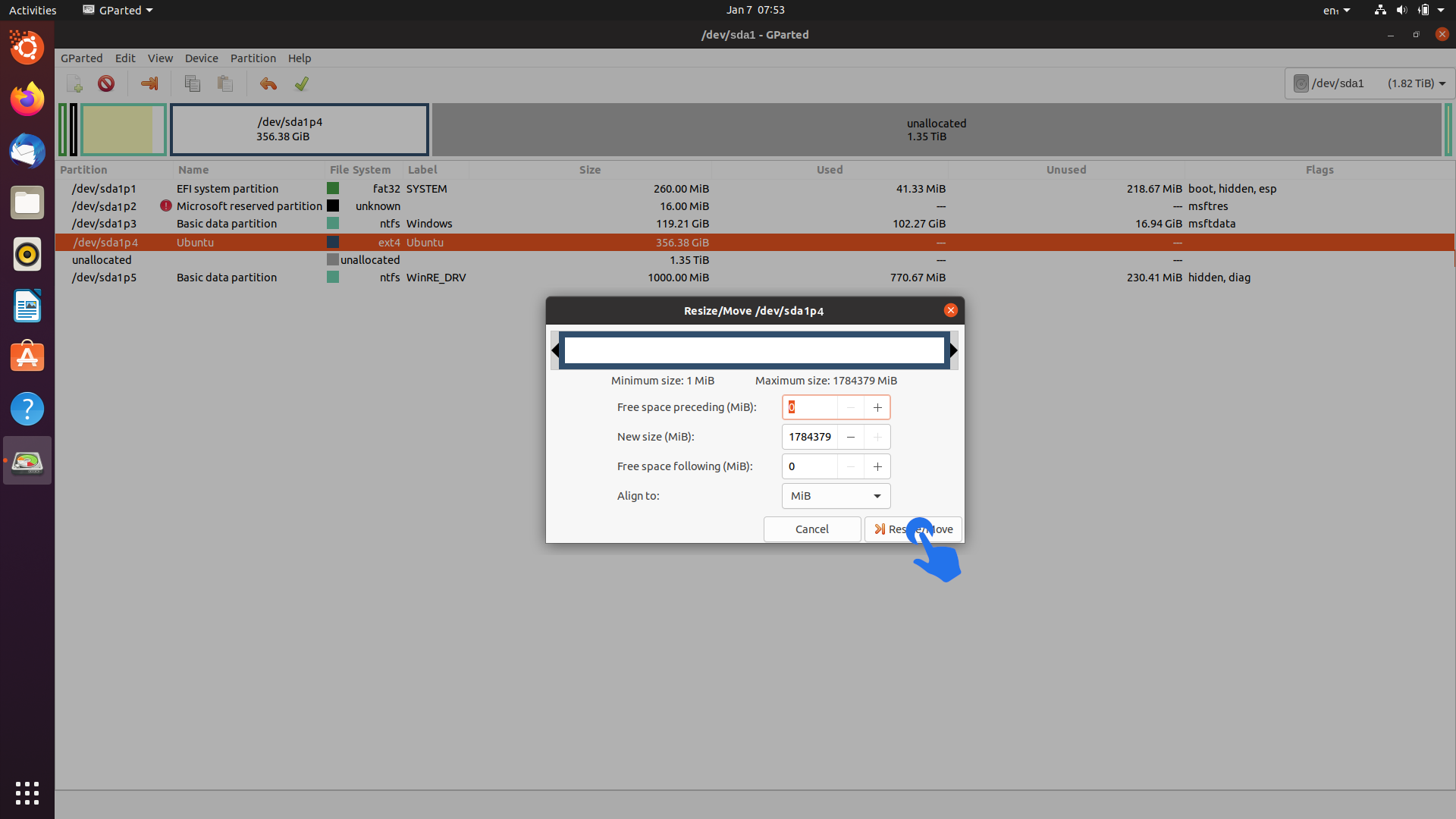1456x819 pixels.
Task: Decrease New size with minus button
Action: (851, 437)
